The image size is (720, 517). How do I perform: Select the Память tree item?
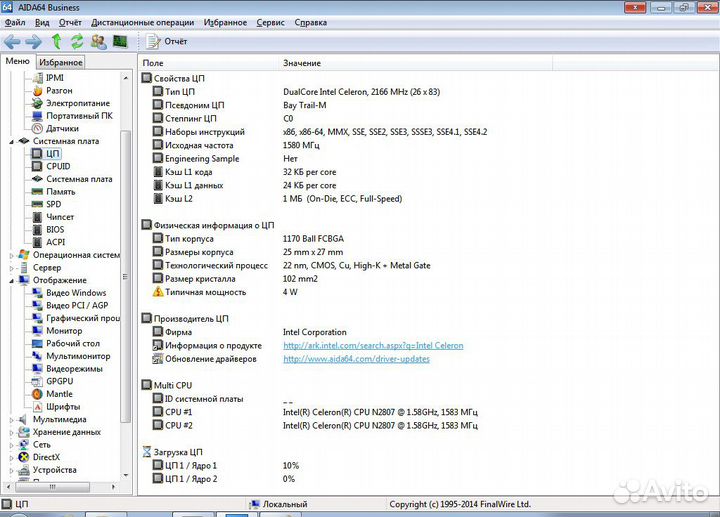60,191
